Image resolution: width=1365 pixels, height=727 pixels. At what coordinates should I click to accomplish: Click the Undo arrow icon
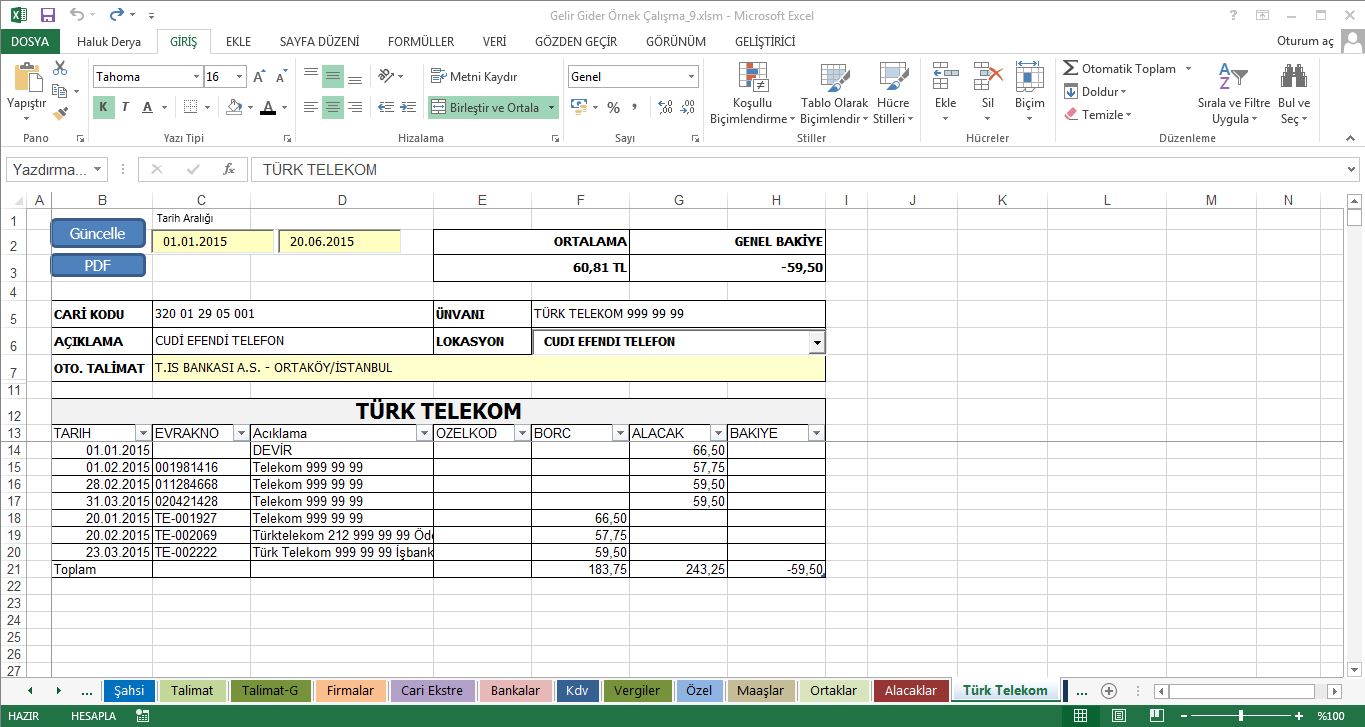click(77, 15)
